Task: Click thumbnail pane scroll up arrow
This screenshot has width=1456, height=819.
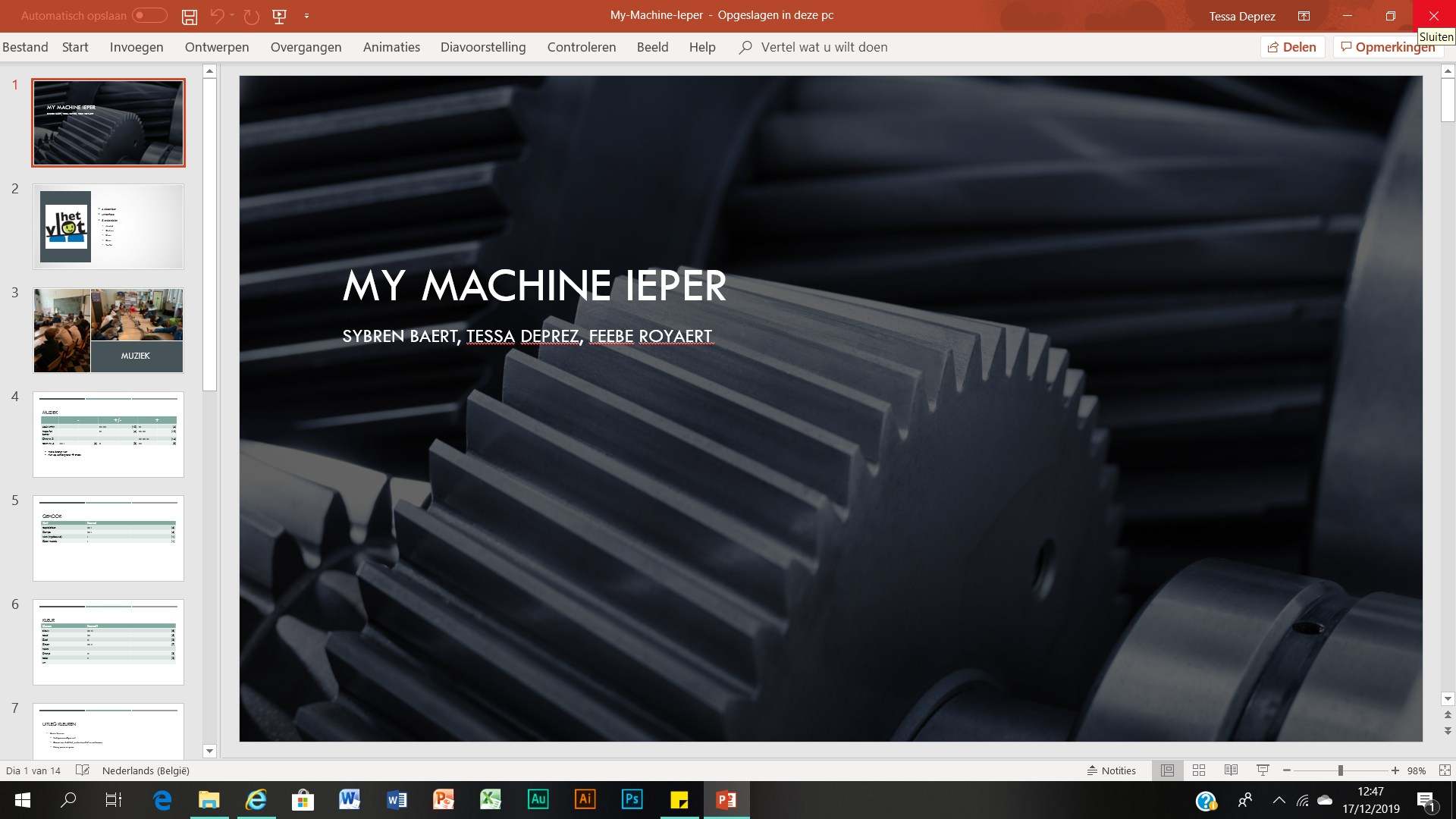Action: pyautogui.click(x=210, y=71)
